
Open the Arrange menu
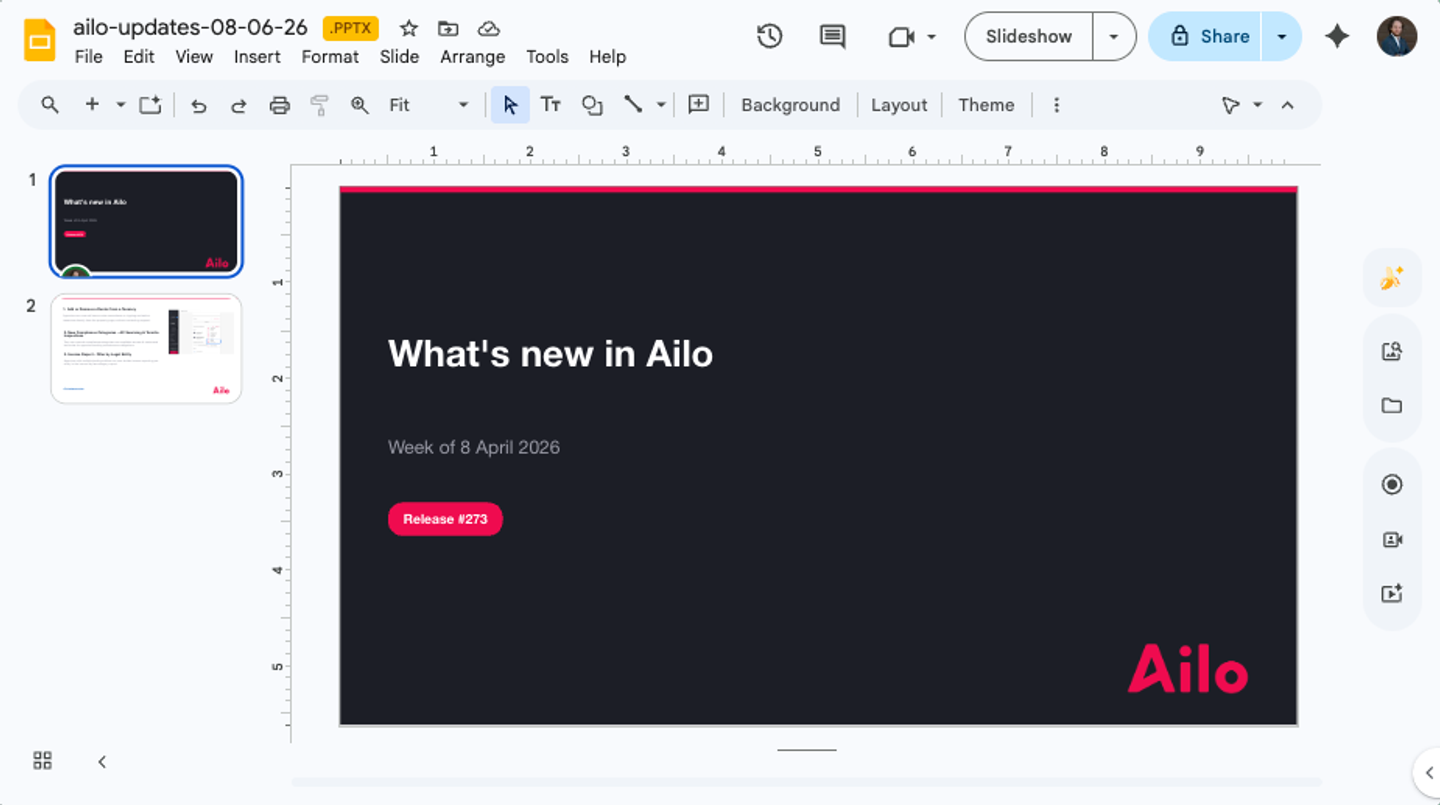(x=472, y=57)
